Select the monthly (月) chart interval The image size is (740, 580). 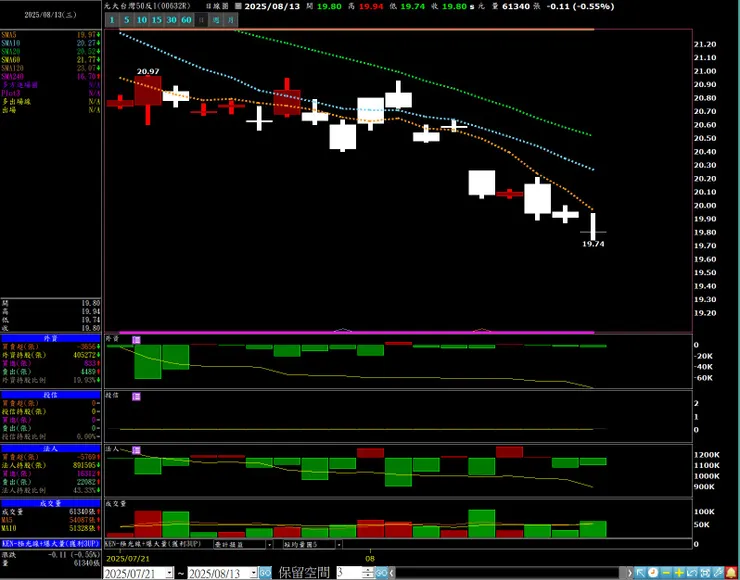tap(231, 20)
